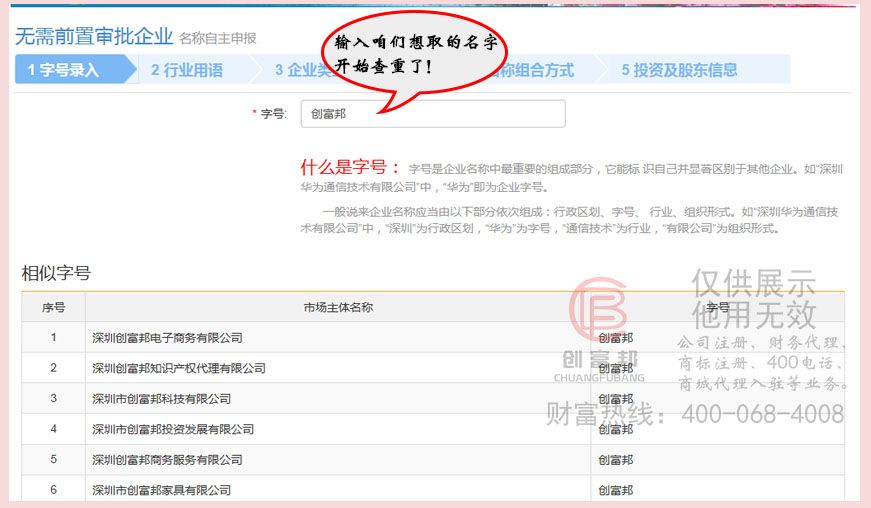Select row 深圳创富邦电子商务有限公司
871x508 pixels.
pyautogui.click(x=433, y=337)
